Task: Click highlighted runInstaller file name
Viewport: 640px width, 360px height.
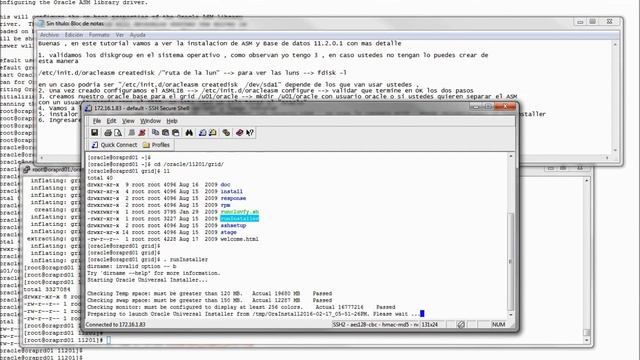Action: click(x=240, y=219)
